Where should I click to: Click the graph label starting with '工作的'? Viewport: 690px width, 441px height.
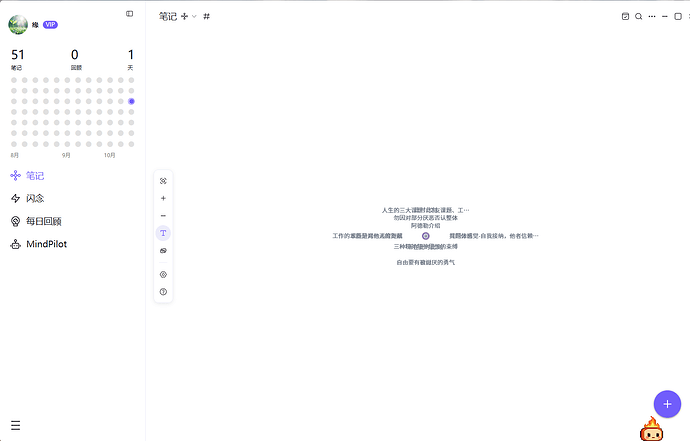click(x=367, y=236)
